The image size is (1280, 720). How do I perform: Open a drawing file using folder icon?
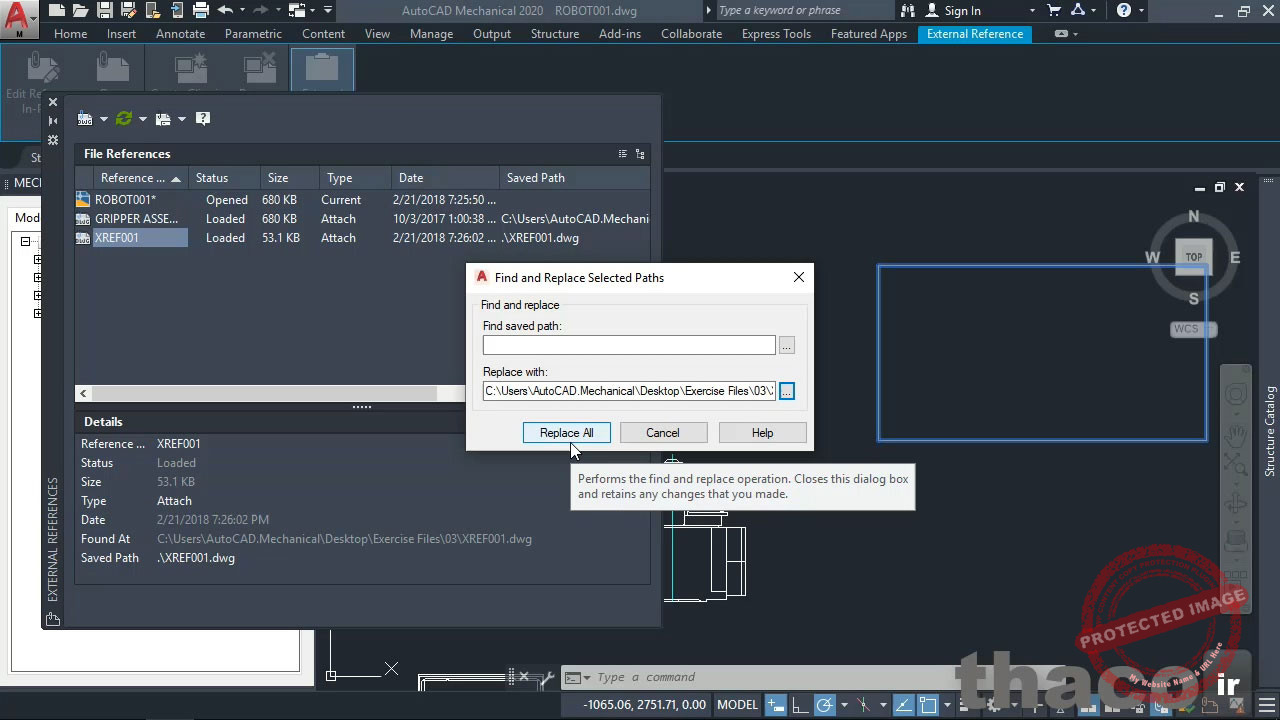[x=81, y=11]
